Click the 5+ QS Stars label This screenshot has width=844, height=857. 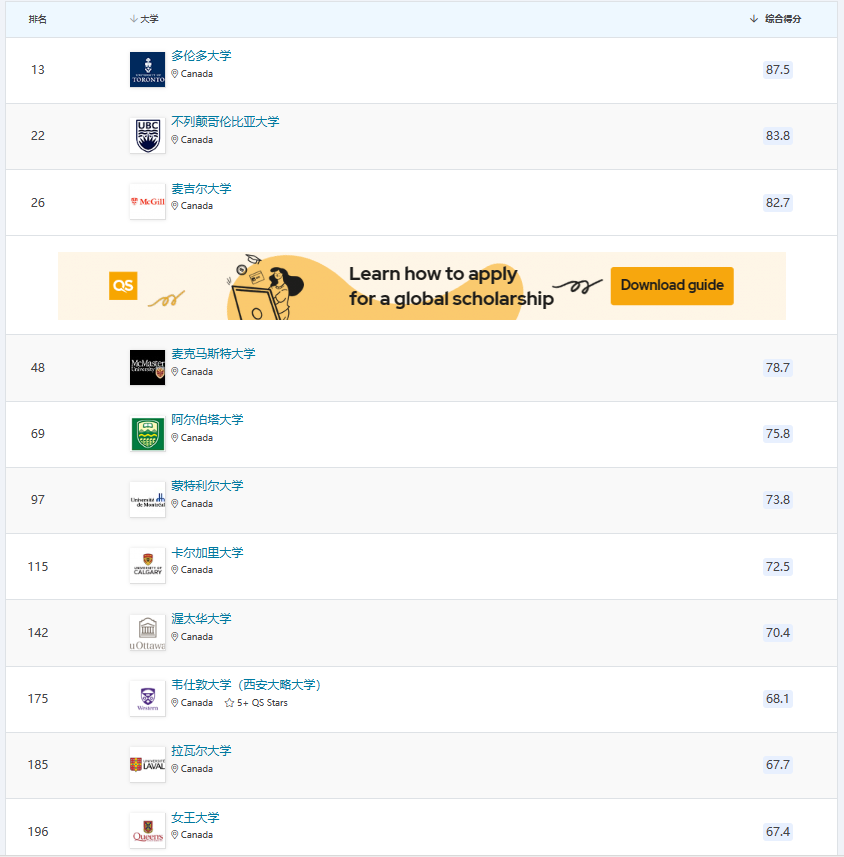coord(262,703)
